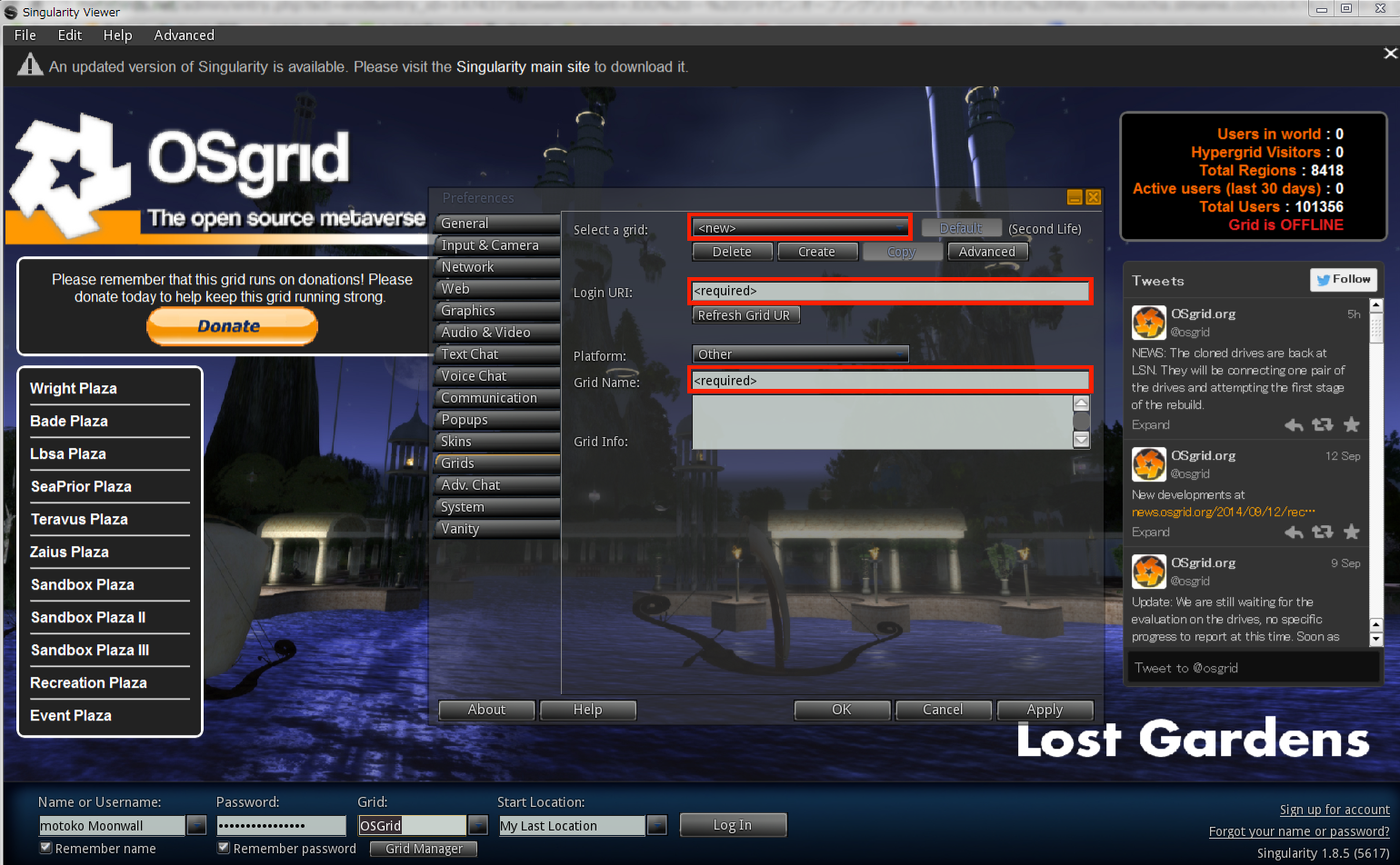Switch to the Voice Chat tab

pos(497,376)
